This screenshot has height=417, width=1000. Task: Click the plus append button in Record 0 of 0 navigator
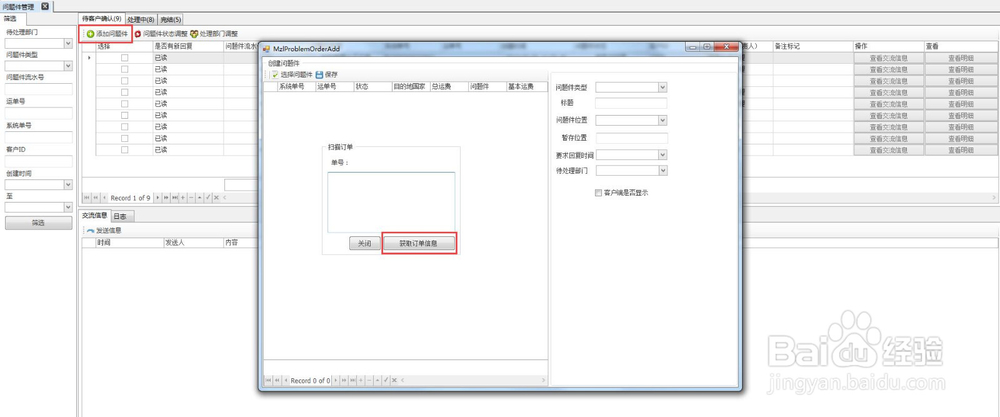(361, 381)
